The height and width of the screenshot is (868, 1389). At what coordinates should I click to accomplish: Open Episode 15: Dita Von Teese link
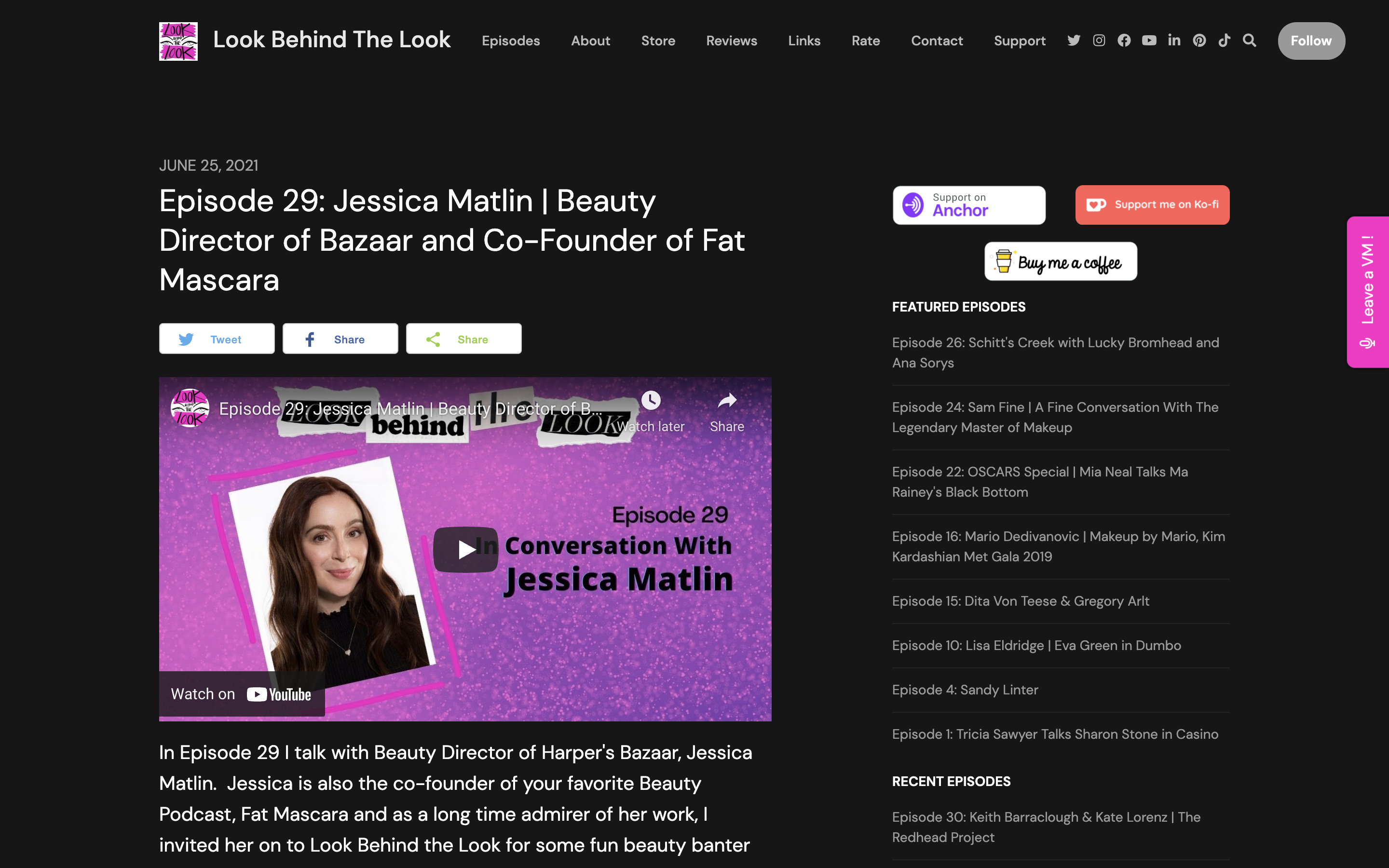click(x=1021, y=601)
